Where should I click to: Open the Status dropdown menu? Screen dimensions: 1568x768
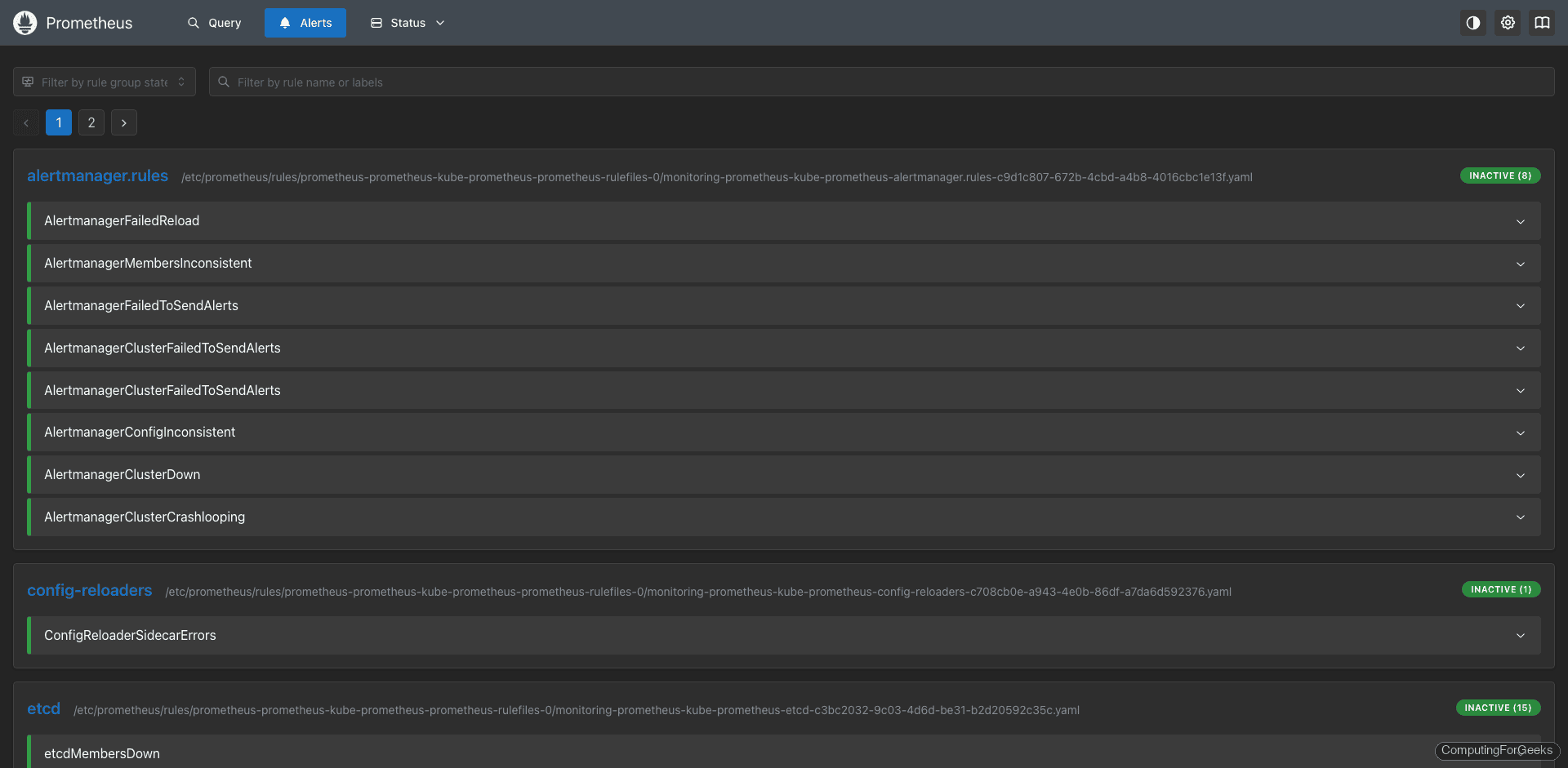point(406,22)
